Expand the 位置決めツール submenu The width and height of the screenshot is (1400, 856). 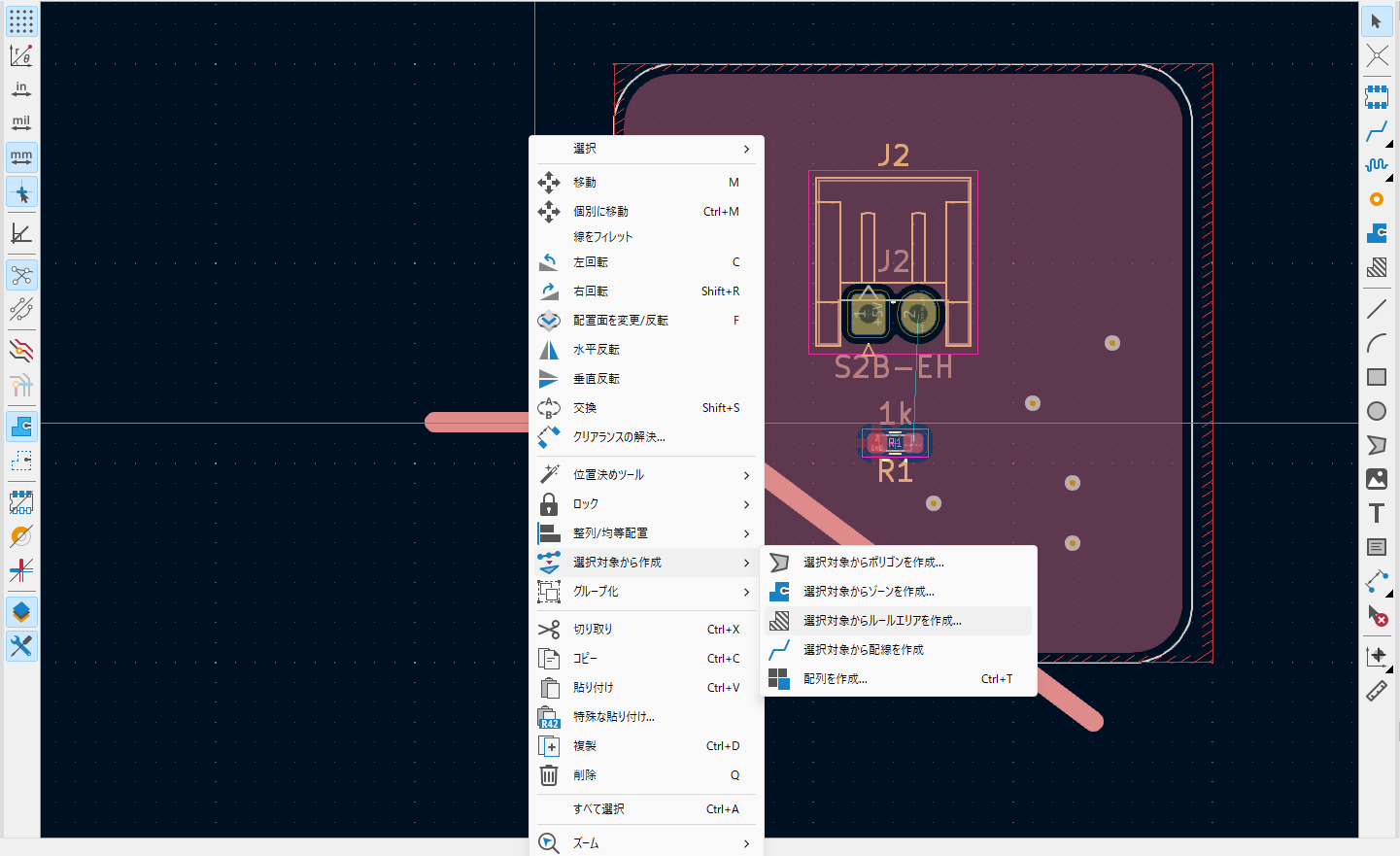click(646, 475)
